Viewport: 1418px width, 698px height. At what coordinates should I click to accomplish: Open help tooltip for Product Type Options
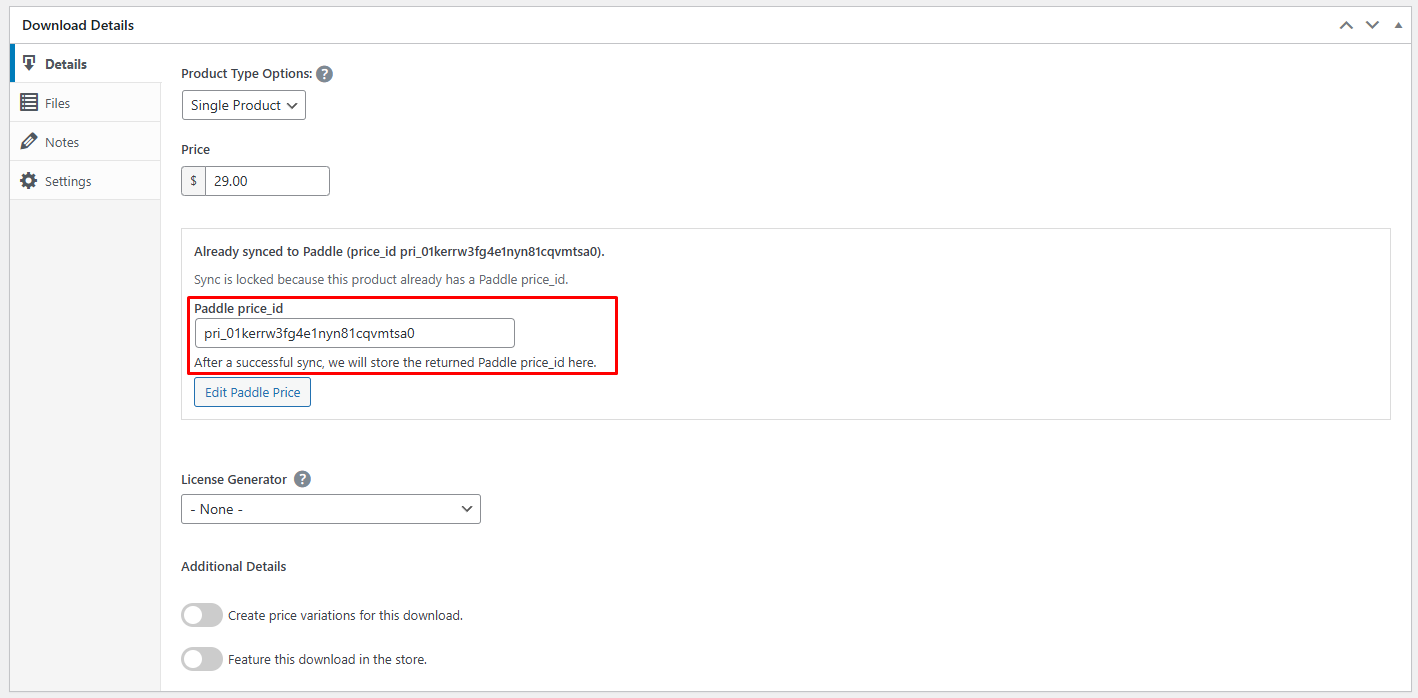pos(324,74)
